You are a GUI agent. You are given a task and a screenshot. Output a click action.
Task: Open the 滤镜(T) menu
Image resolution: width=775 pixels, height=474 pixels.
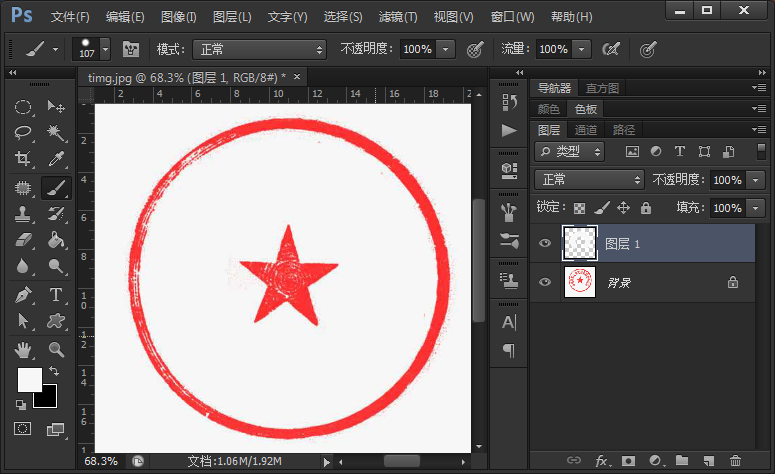click(398, 17)
